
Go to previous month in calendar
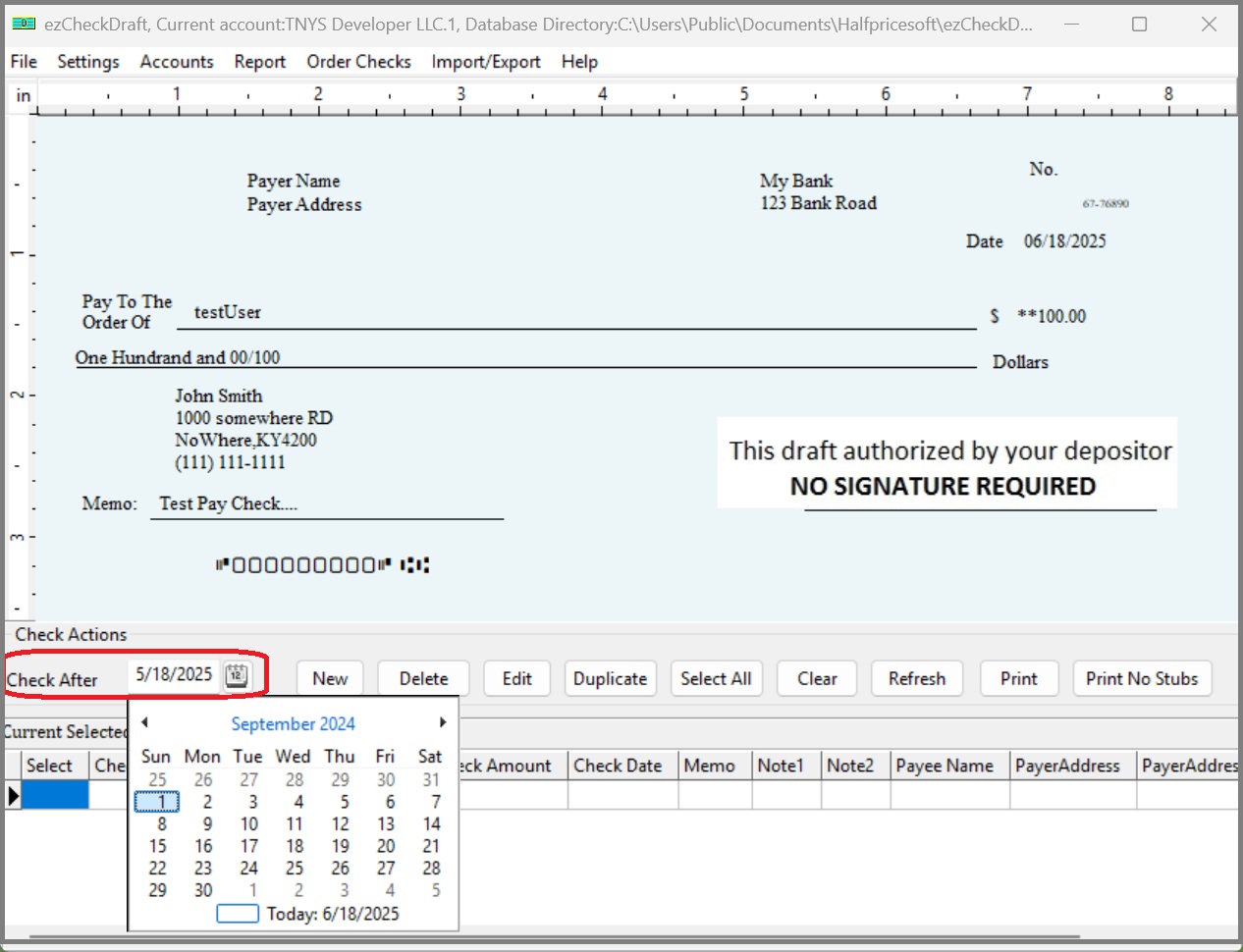coord(144,722)
